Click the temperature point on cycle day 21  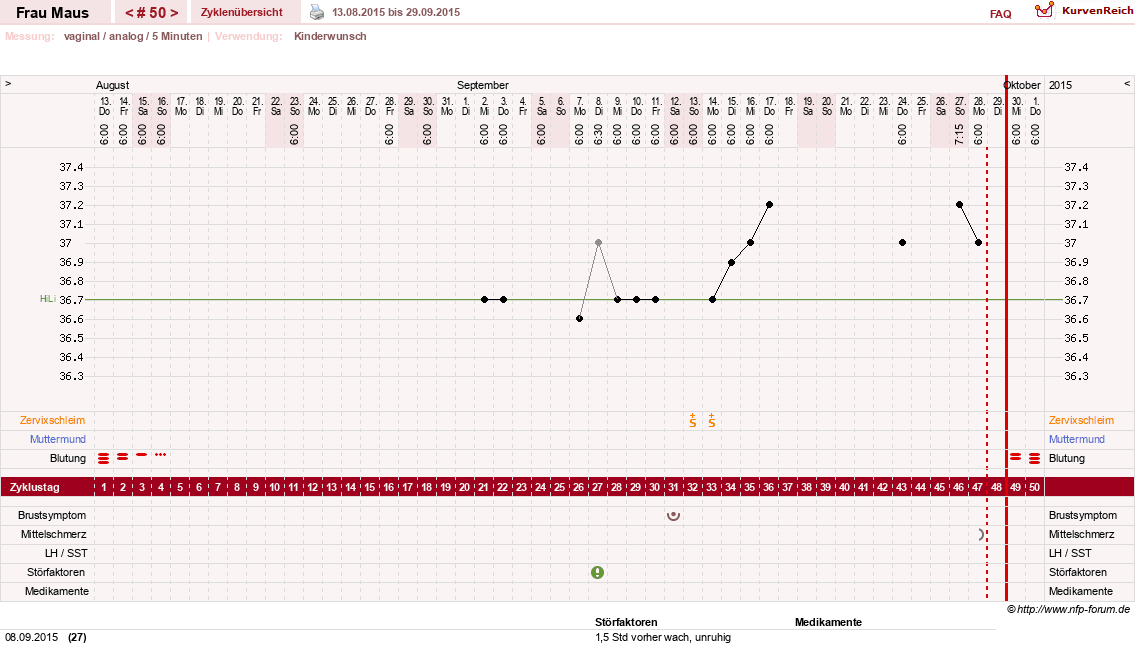(x=484, y=300)
